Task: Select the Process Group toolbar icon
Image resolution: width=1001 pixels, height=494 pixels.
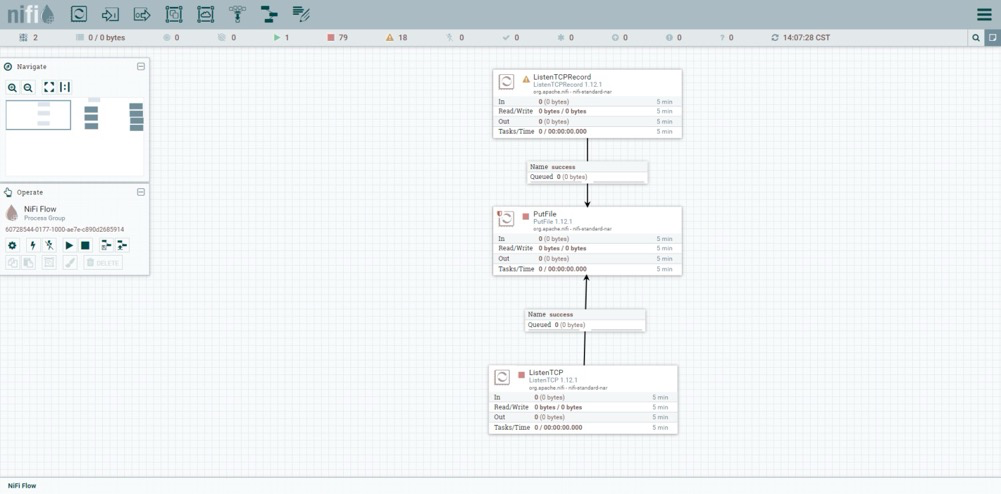Action: (174, 14)
